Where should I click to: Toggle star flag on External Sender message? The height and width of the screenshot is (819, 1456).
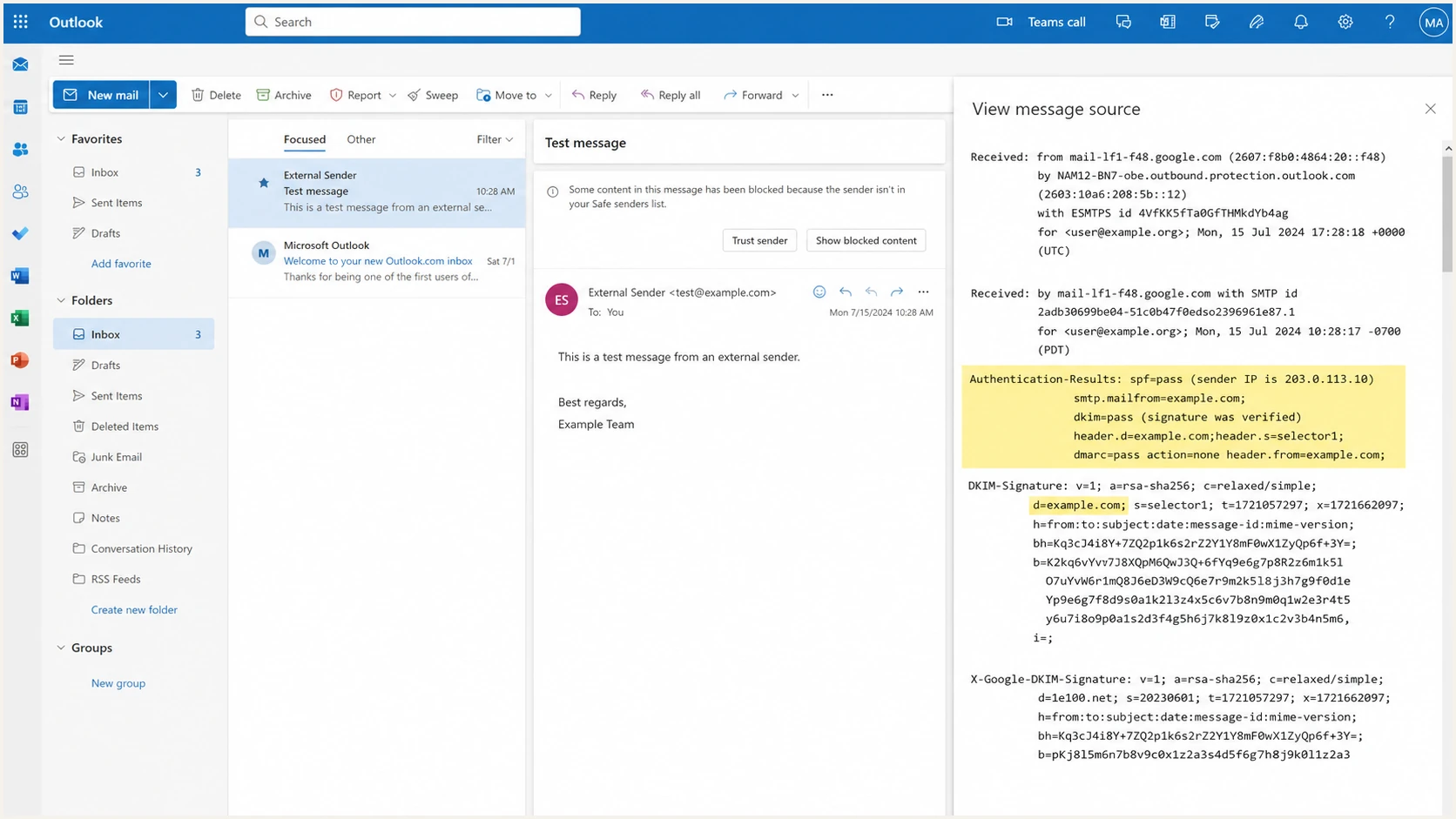click(x=263, y=183)
